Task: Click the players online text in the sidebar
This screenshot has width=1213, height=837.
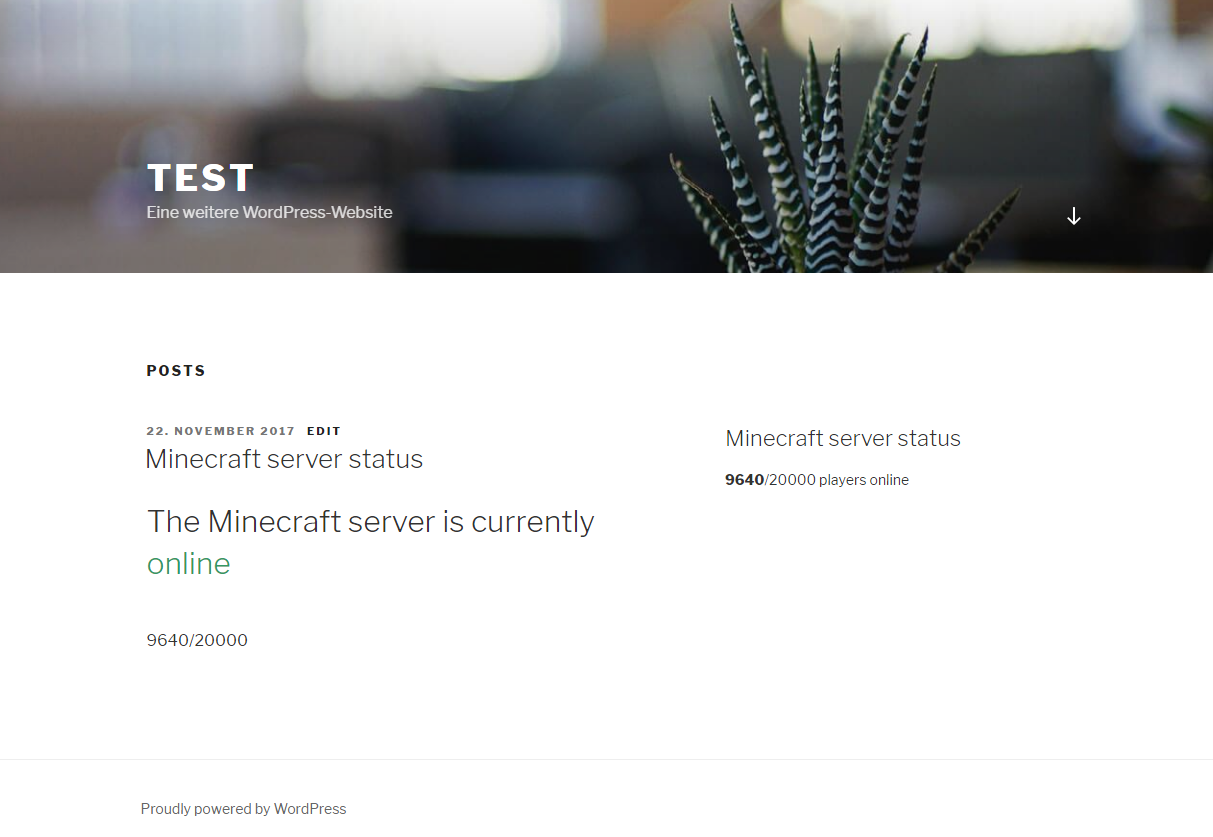Action: (x=864, y=480)
